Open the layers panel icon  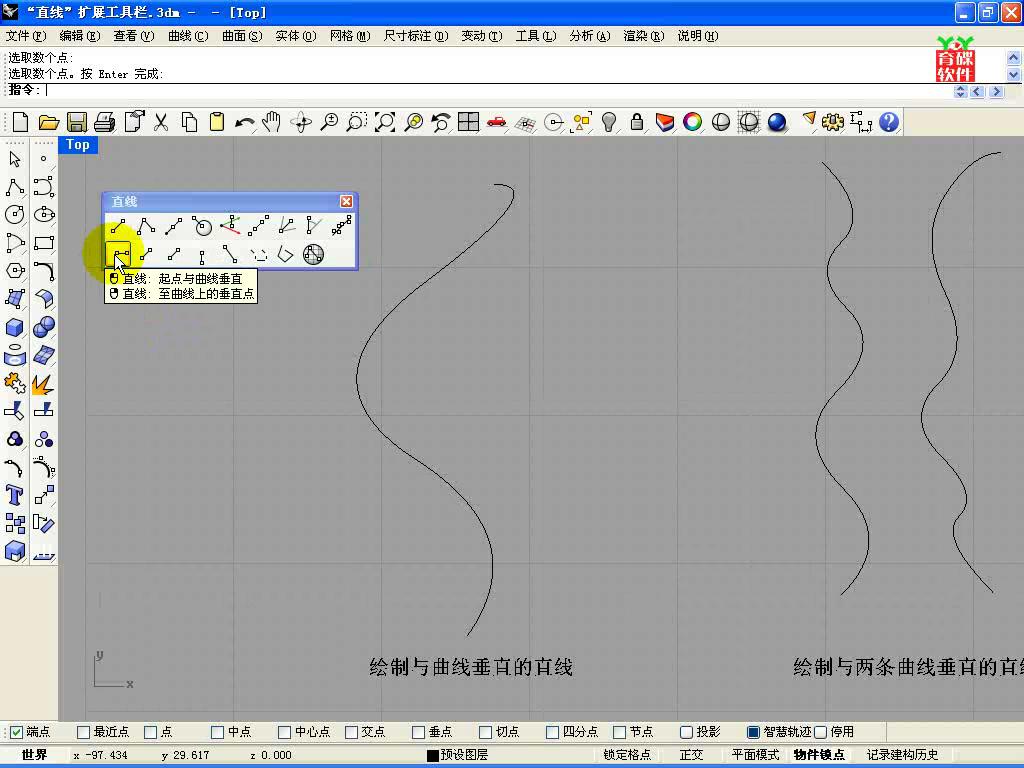point(665,122)
